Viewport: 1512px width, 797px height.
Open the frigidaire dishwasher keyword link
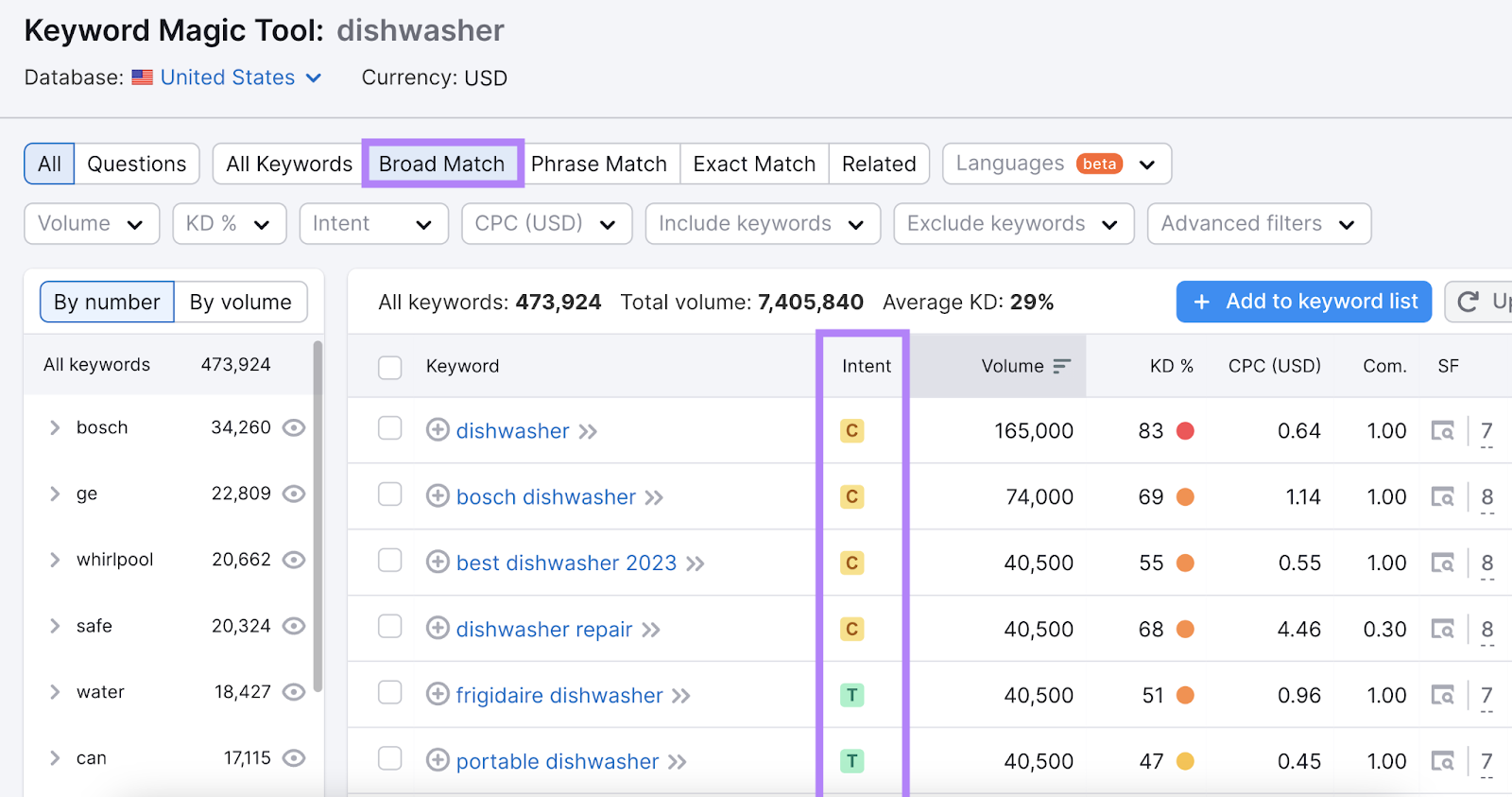coord(559,696)
